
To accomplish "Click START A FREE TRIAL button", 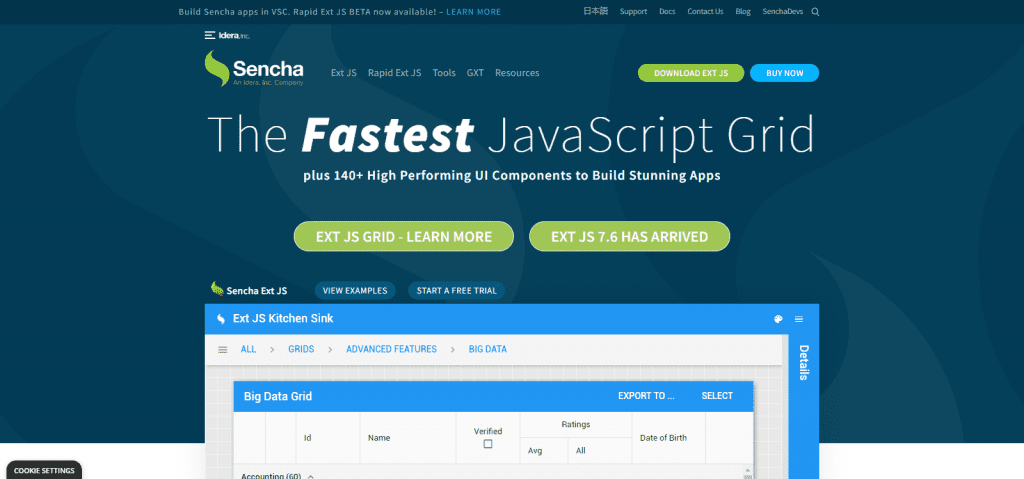I will tap(456, 291).
